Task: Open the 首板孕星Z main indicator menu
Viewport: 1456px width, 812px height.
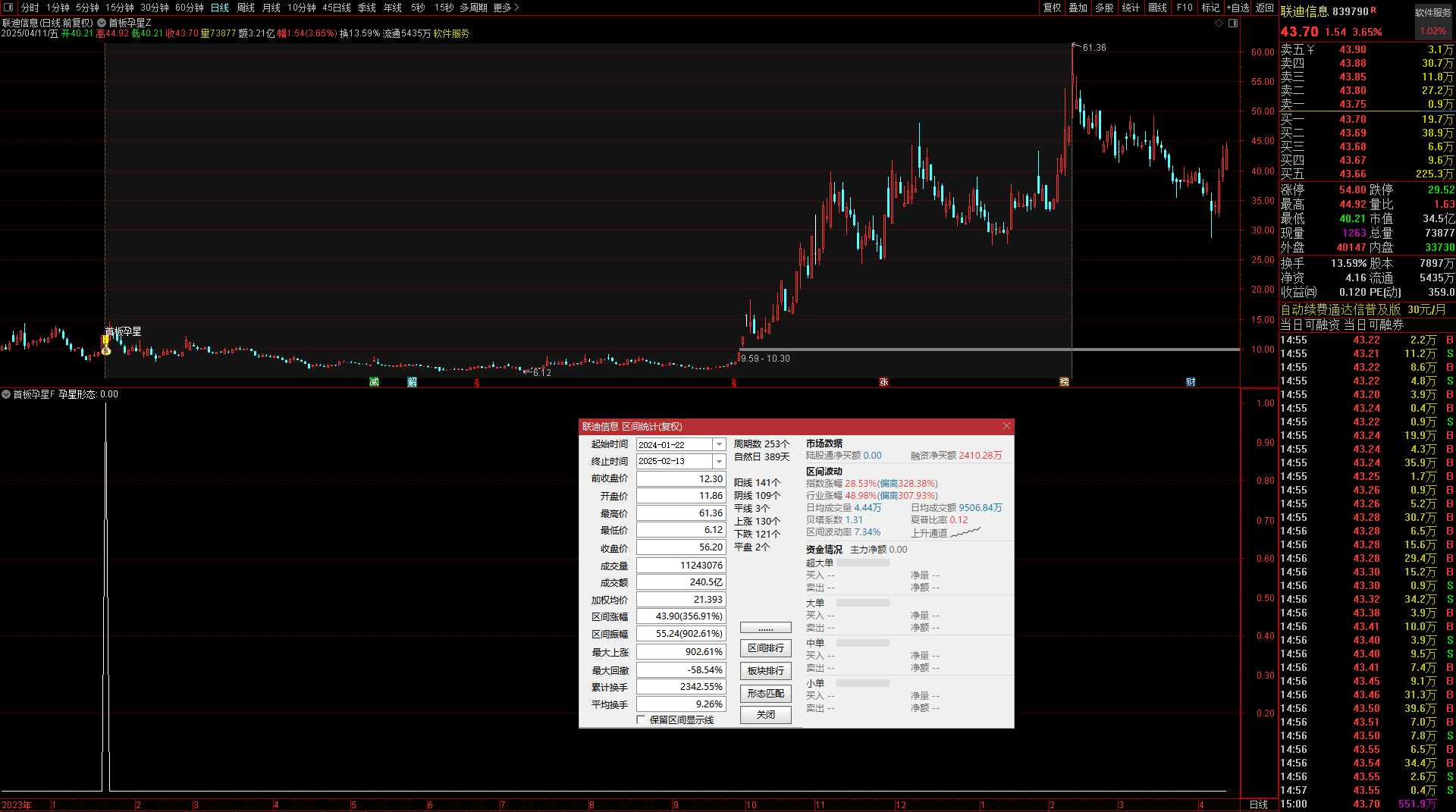Action: pyautogui.click(x=102, y=24)
